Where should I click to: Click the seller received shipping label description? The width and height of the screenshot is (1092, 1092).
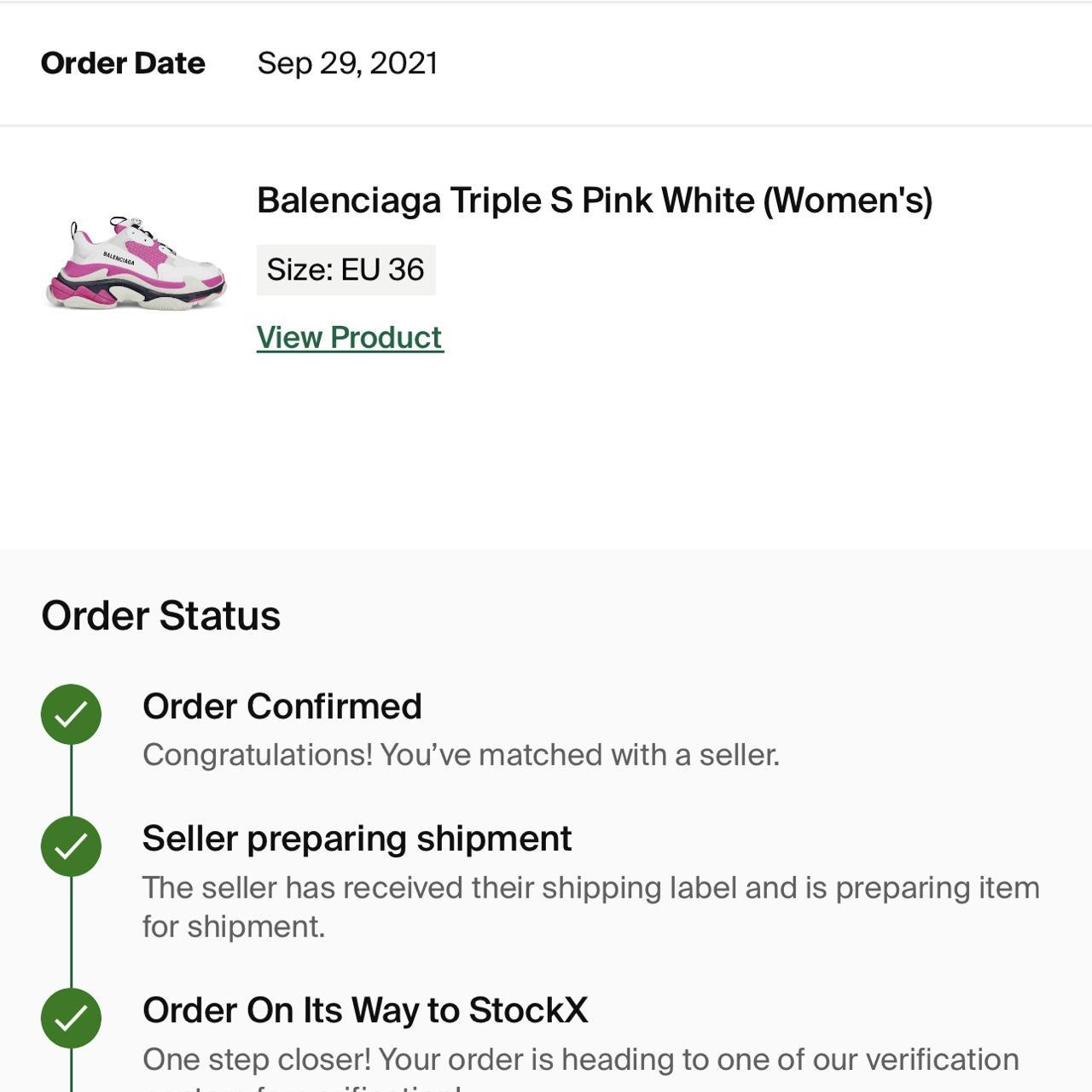pos(590,907)
